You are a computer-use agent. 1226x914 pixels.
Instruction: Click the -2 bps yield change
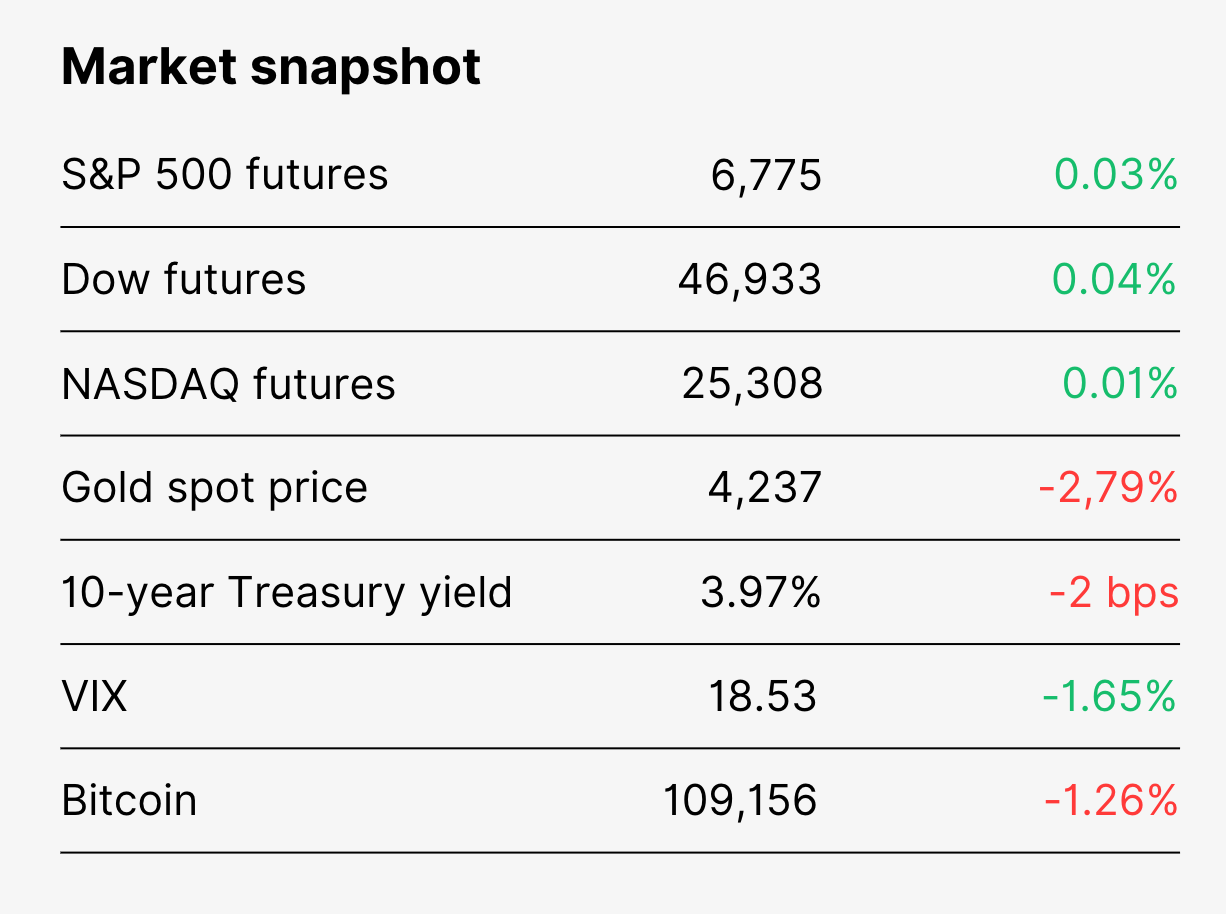coord(1114,594)
